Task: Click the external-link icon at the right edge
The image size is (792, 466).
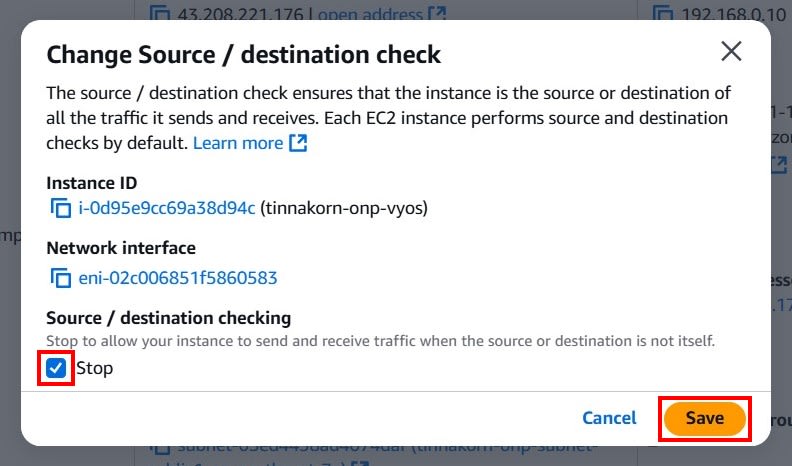Action: [779, 165]
